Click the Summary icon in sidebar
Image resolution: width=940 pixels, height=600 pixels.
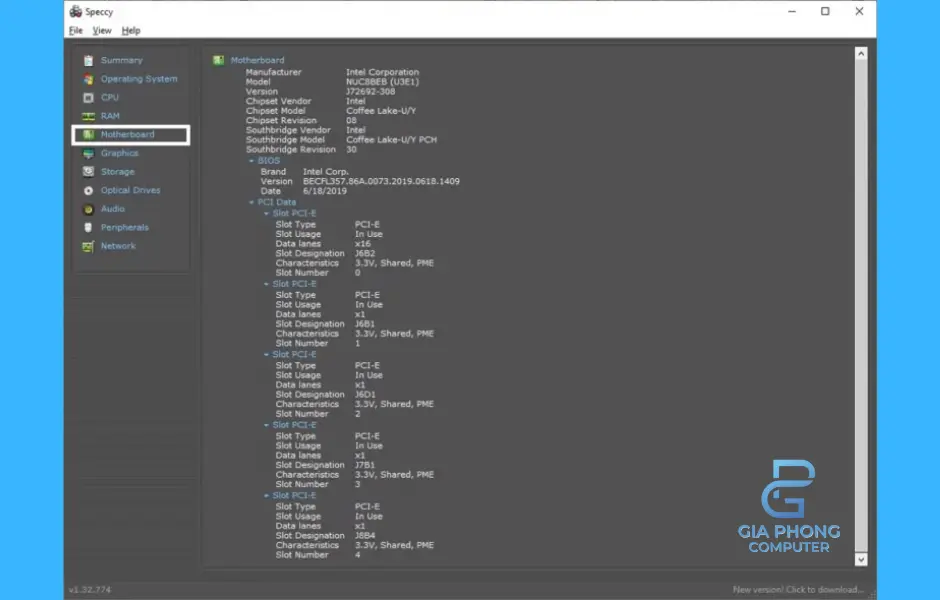(x=88, y=61)
